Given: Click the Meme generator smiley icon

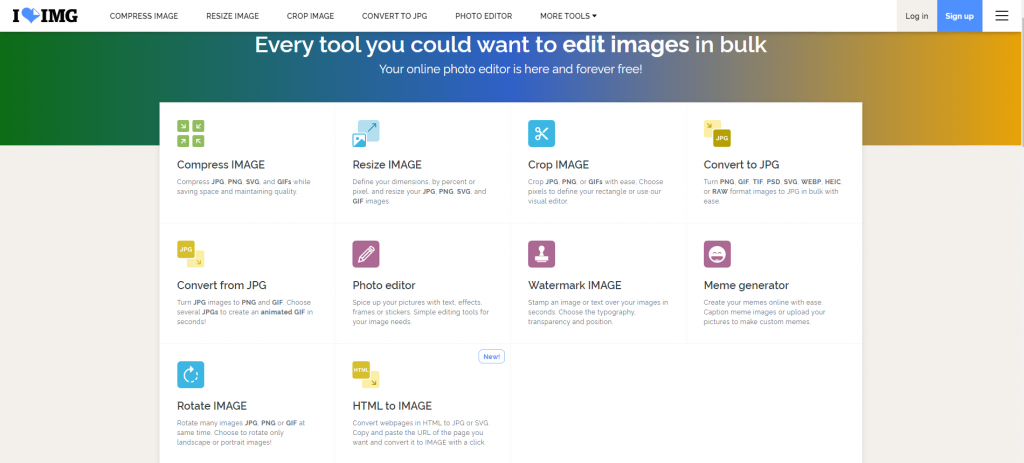Looking at the screenshot, I should point(717,254).
